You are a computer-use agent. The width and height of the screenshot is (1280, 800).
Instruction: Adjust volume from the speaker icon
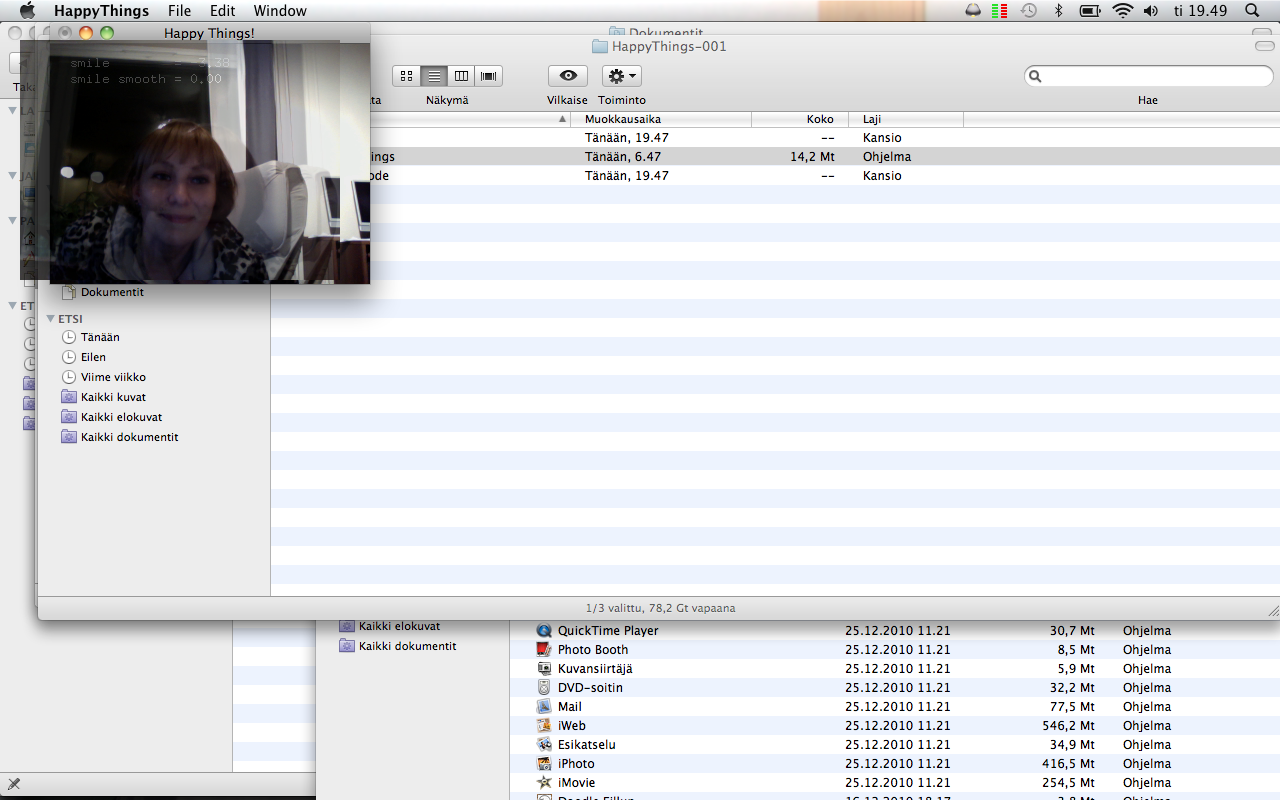(x=1150, y=11)
